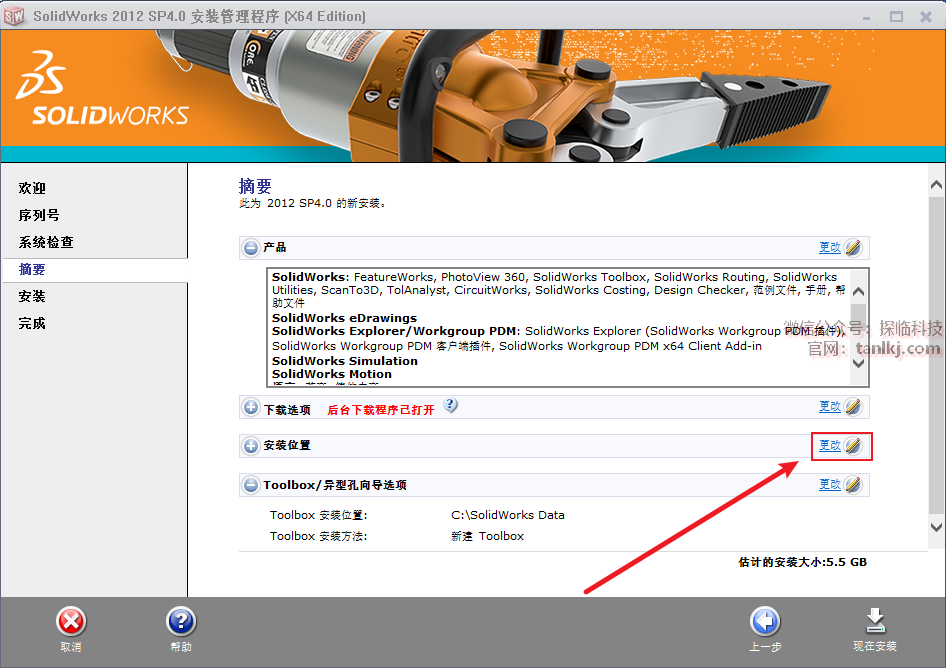
Task: Maximize the installer window
Action: click(x=897, y=17)
